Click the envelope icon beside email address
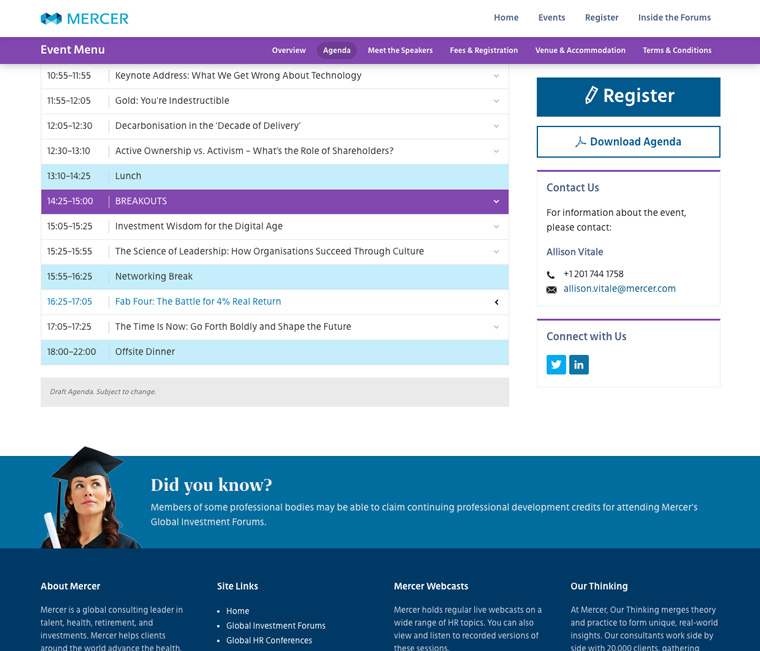760x651 pixels. (551, 289)
